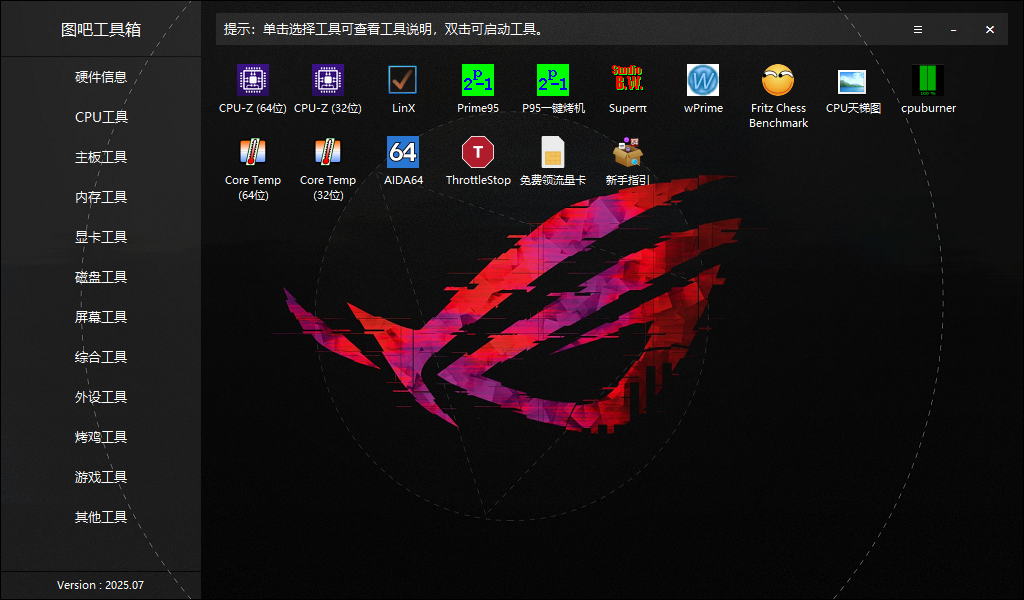Open the 磁盘工具 category
This screenshot has height=600, width=1024.
click(x=101, y=277)
